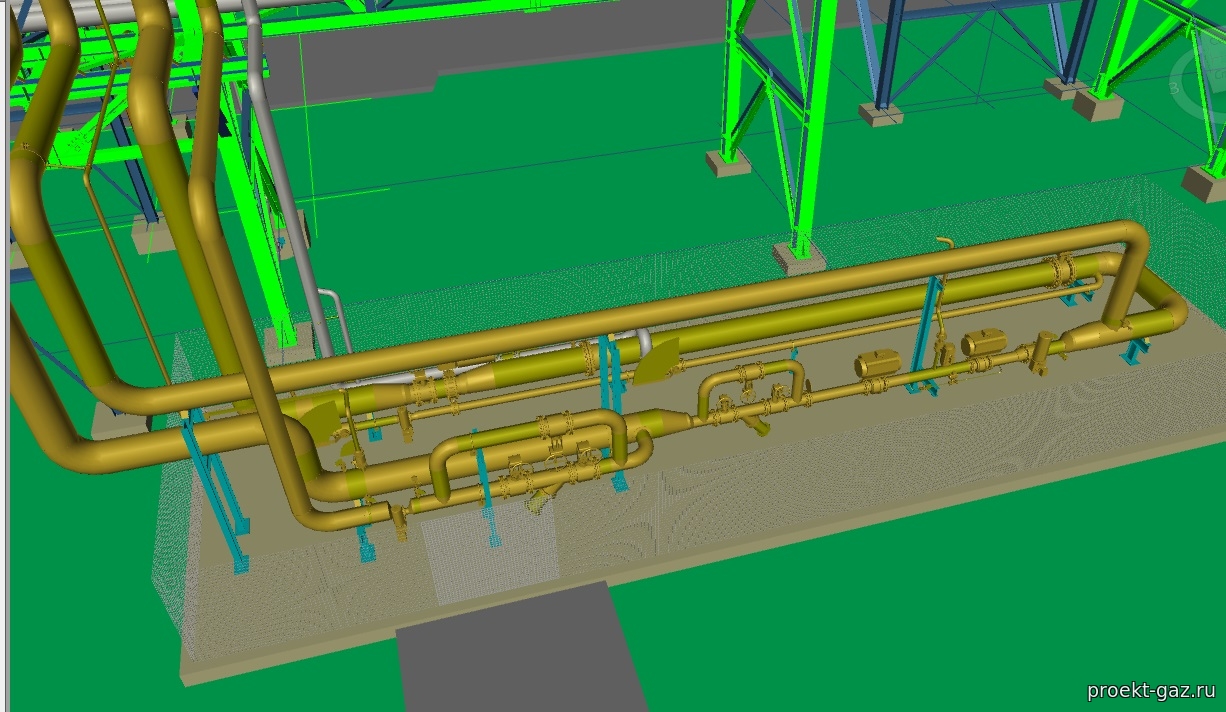
Task: Select the upper Y-strainer near the small bypass loop
Action: tap(759, 425)
